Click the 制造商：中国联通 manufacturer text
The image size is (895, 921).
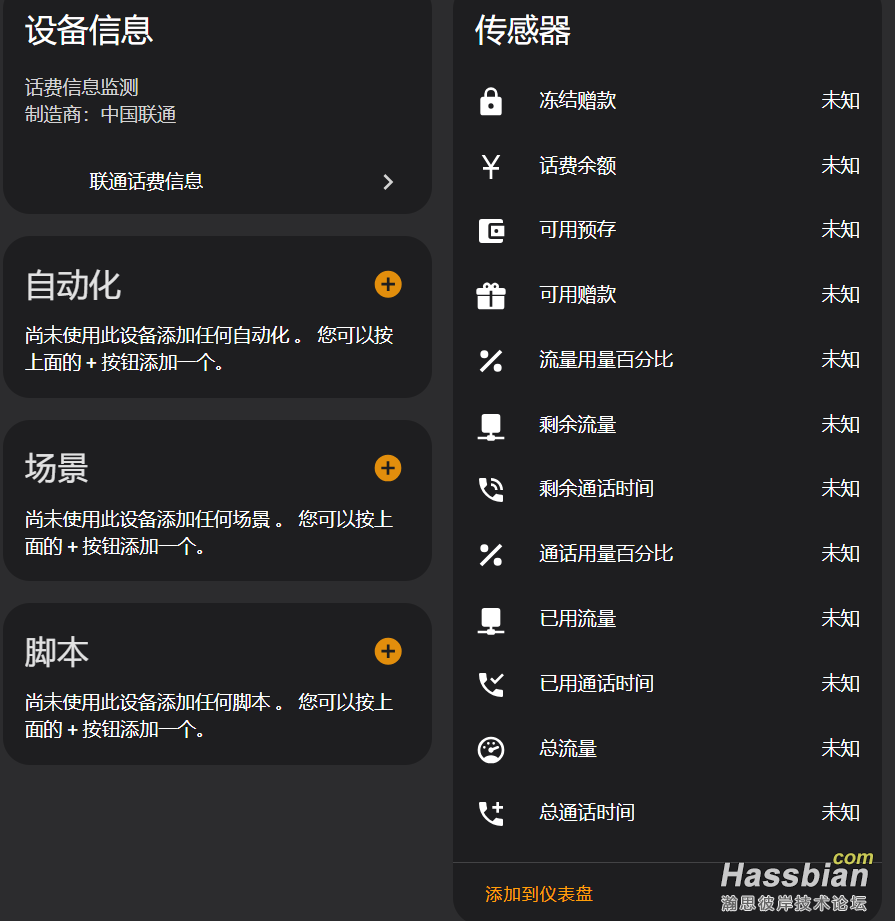pyautogui.click(x=100, y=115)
